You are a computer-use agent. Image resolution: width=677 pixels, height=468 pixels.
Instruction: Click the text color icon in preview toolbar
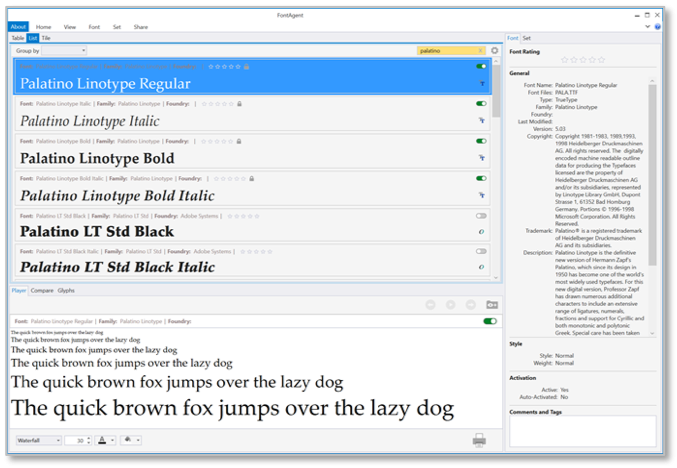102,440
